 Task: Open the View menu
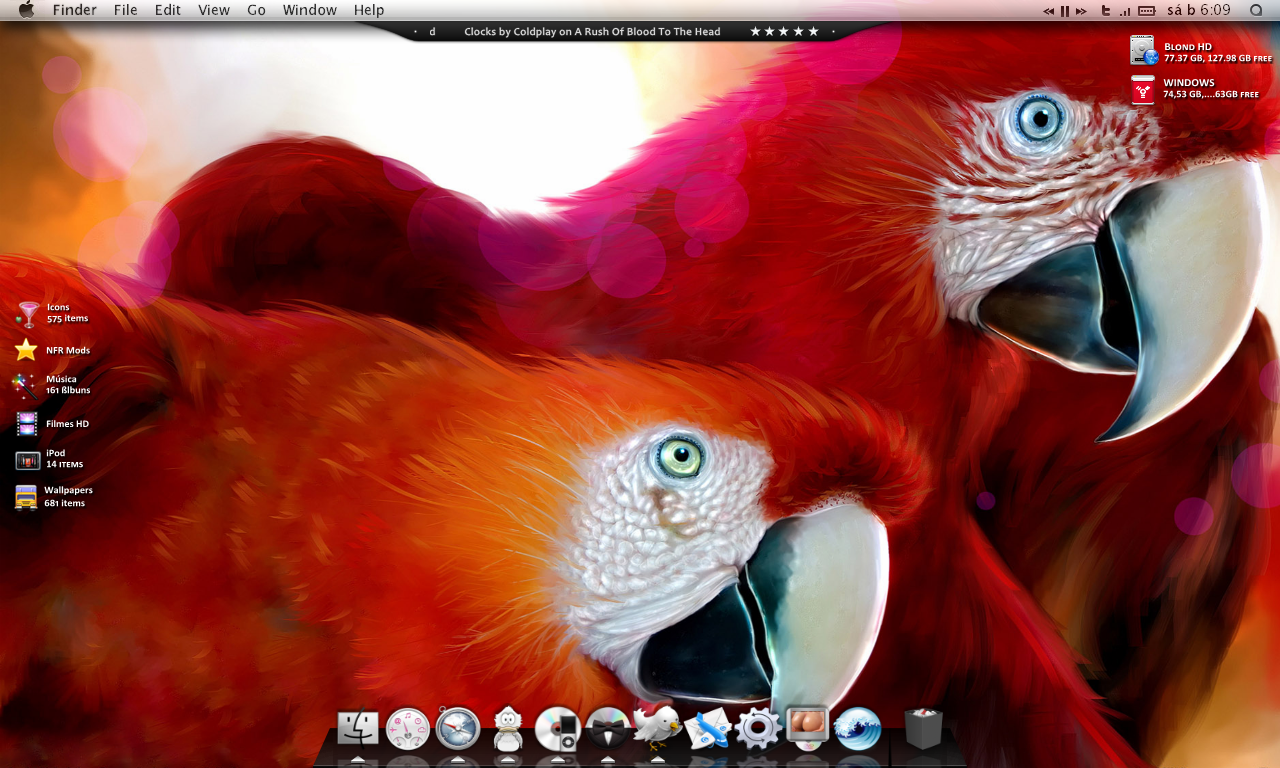coord(214,10)
